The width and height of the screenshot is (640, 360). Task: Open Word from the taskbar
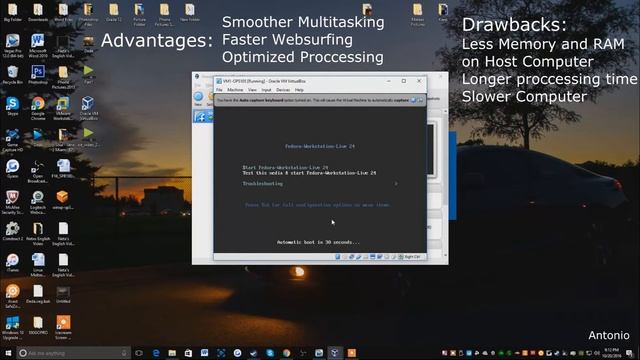tap(204, 353)
